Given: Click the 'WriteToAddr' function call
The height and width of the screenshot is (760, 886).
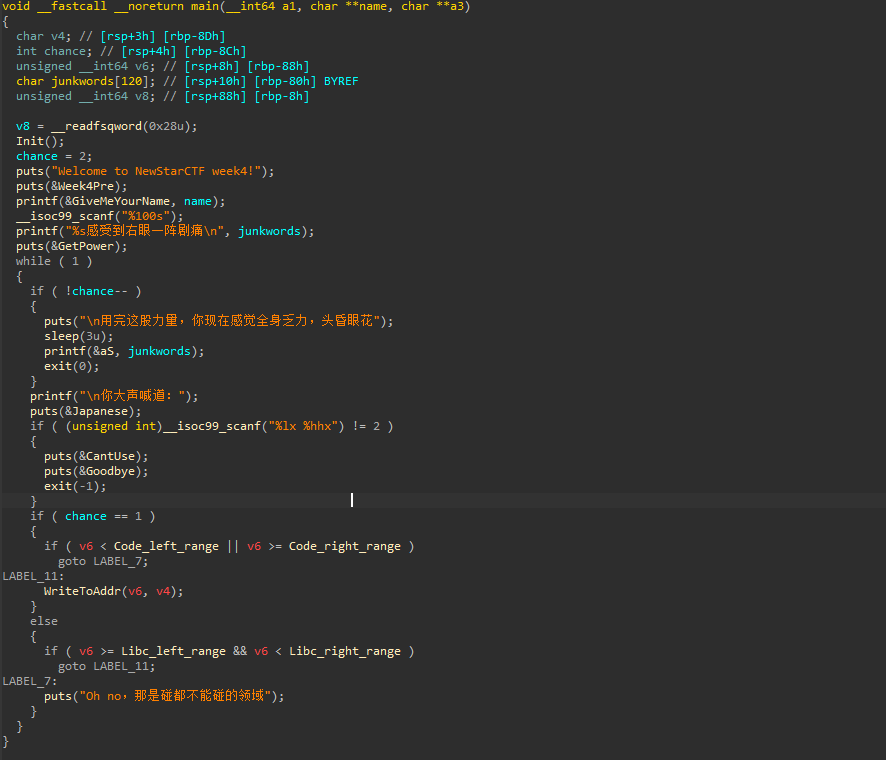Looking at the screenshot, I should pos(82,591).
